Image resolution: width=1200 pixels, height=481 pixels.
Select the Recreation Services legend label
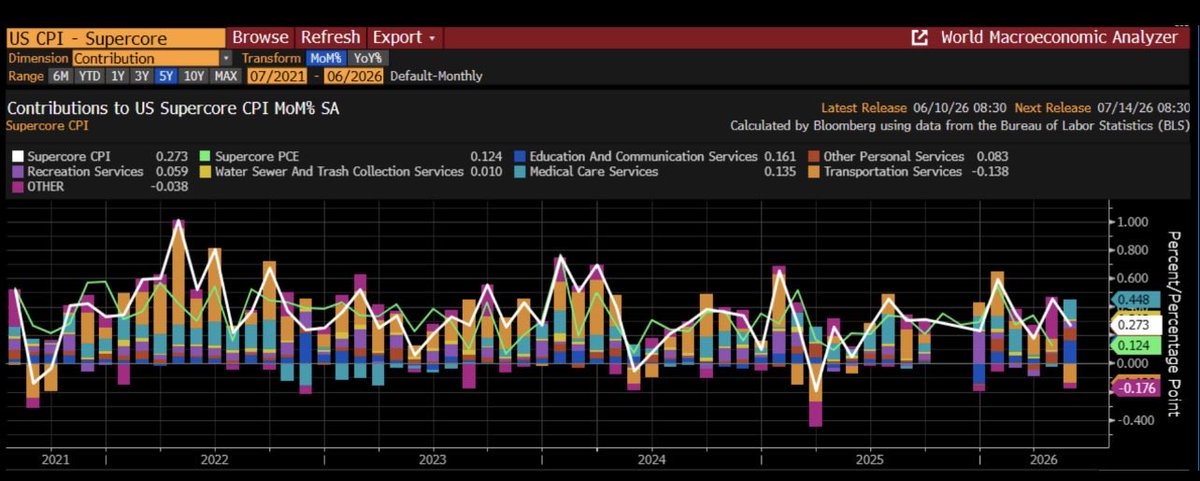tap(84, 172)
